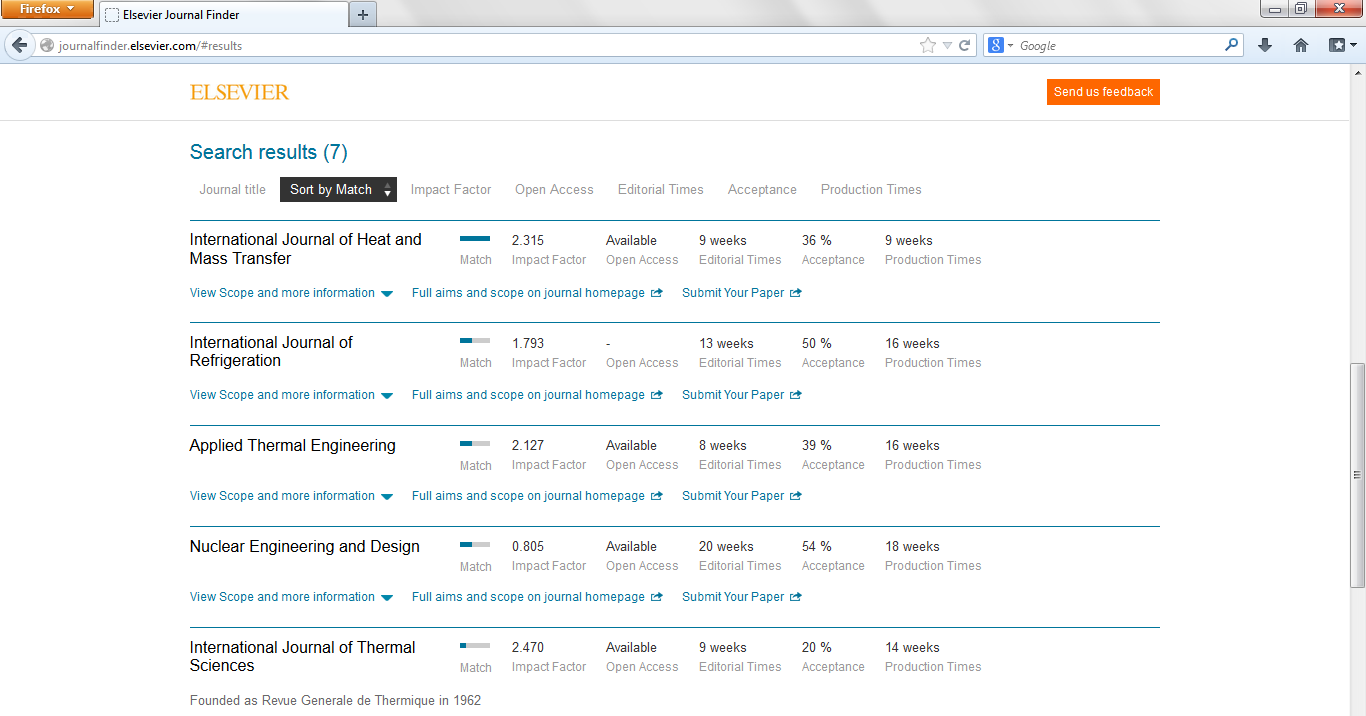Expand scope info for Heat and Mass Transfer
Screen dimensions: 1366x716
pyautogui.click(x=292, y=293)
